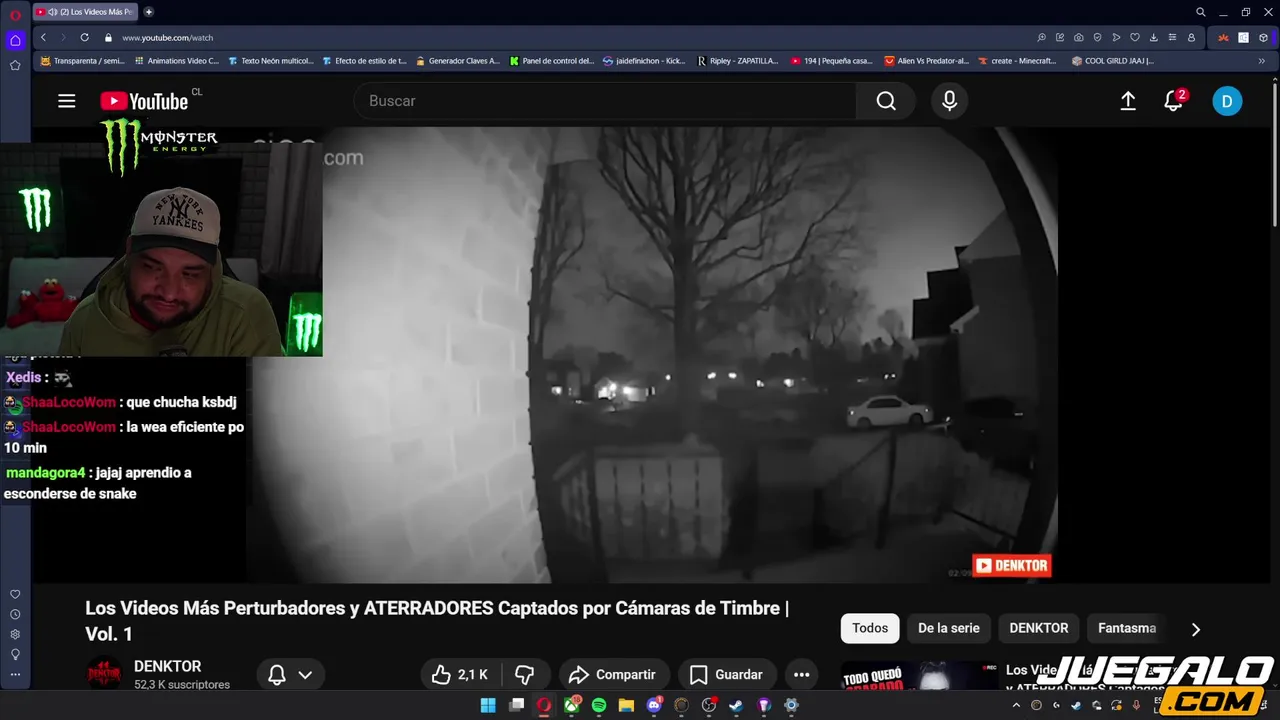Select the DENKTOR filter chip

1038,628
